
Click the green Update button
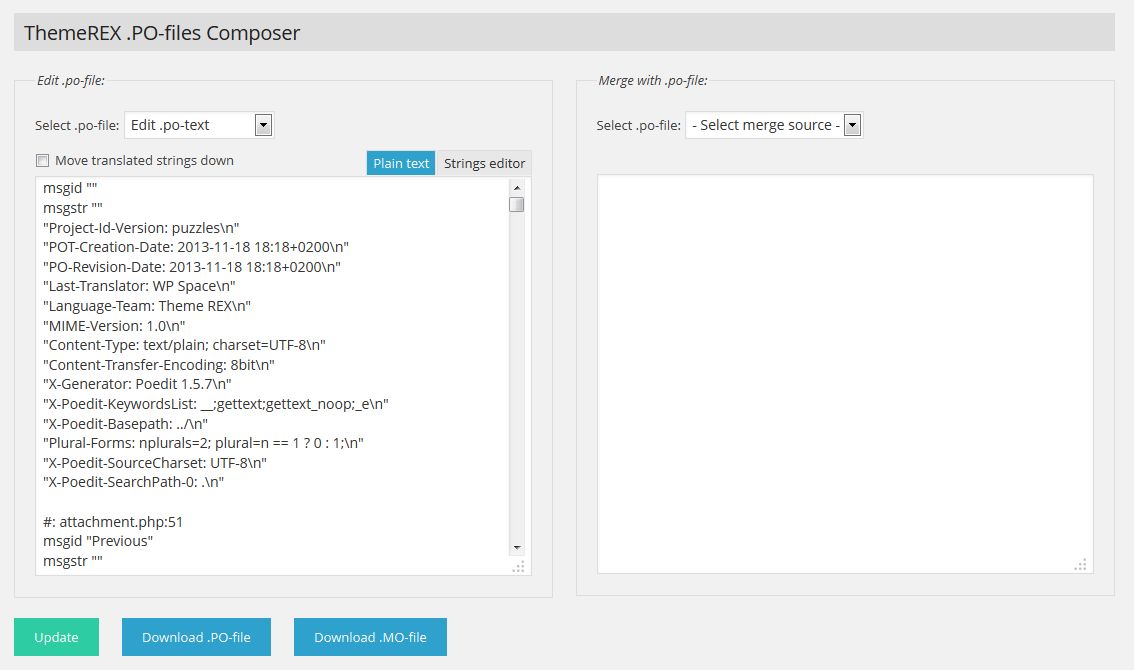[x=56, y=637]
